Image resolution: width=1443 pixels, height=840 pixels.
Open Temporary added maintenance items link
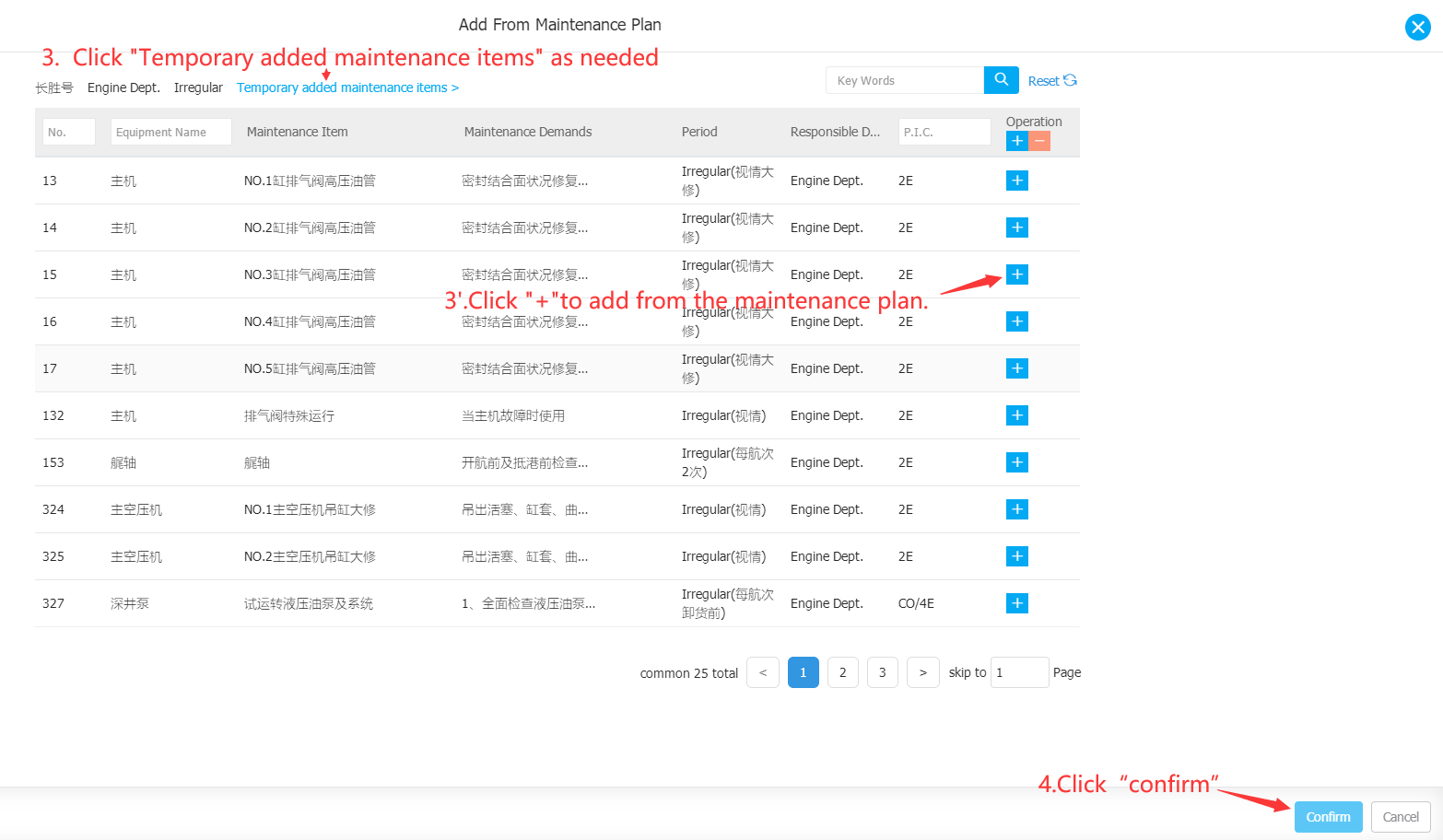pos(347,87)
